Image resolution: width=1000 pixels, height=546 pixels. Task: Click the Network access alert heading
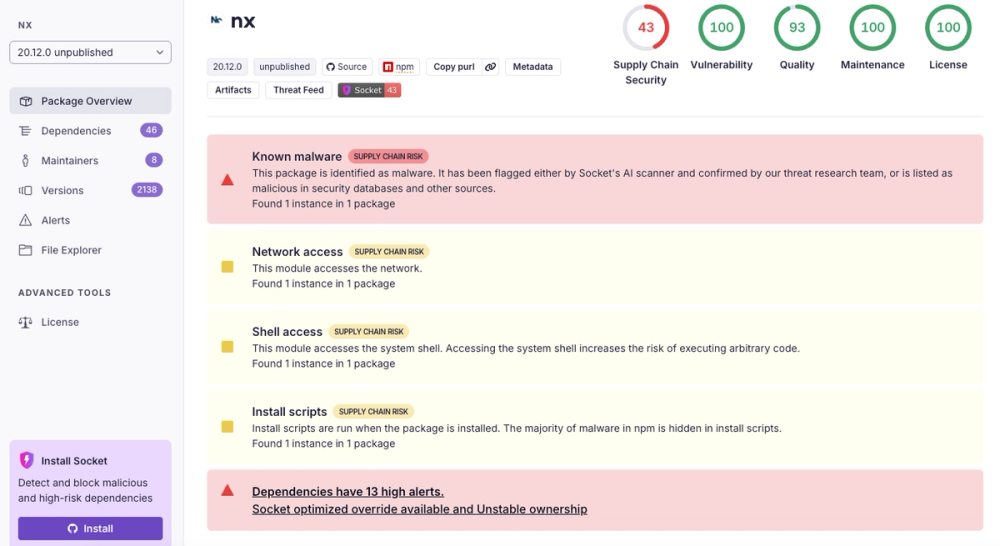297,251
